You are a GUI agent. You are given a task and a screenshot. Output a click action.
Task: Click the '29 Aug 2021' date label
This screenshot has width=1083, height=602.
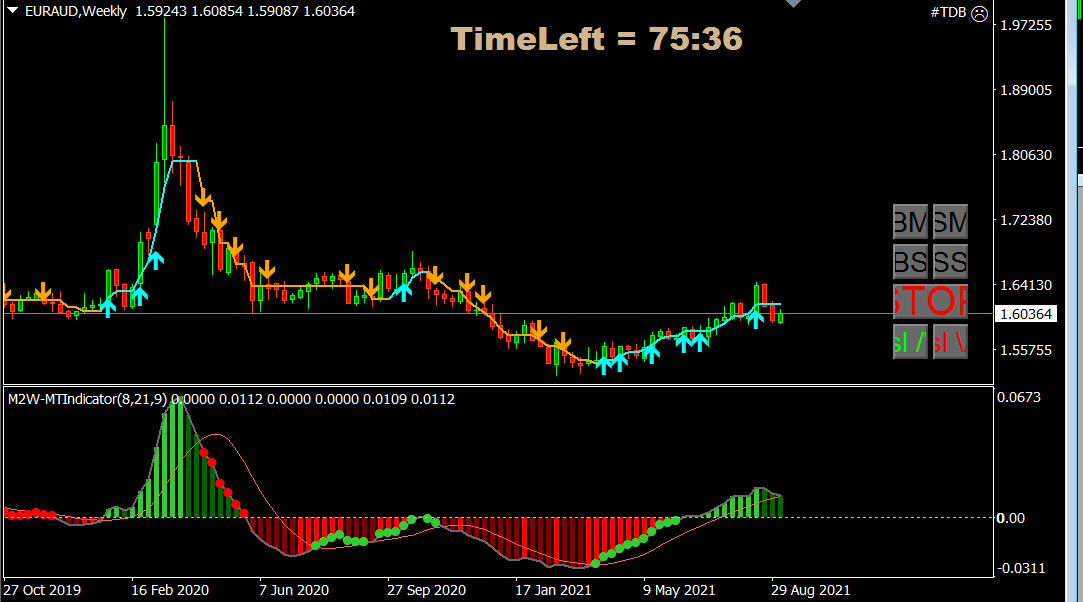pyautogui.click(x=812, y=590)
